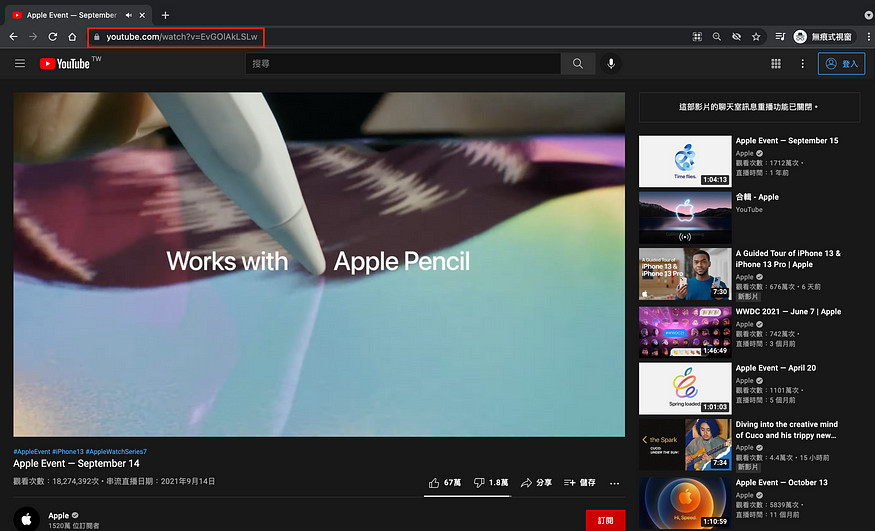Open the browser home page

tap(72, 37)
